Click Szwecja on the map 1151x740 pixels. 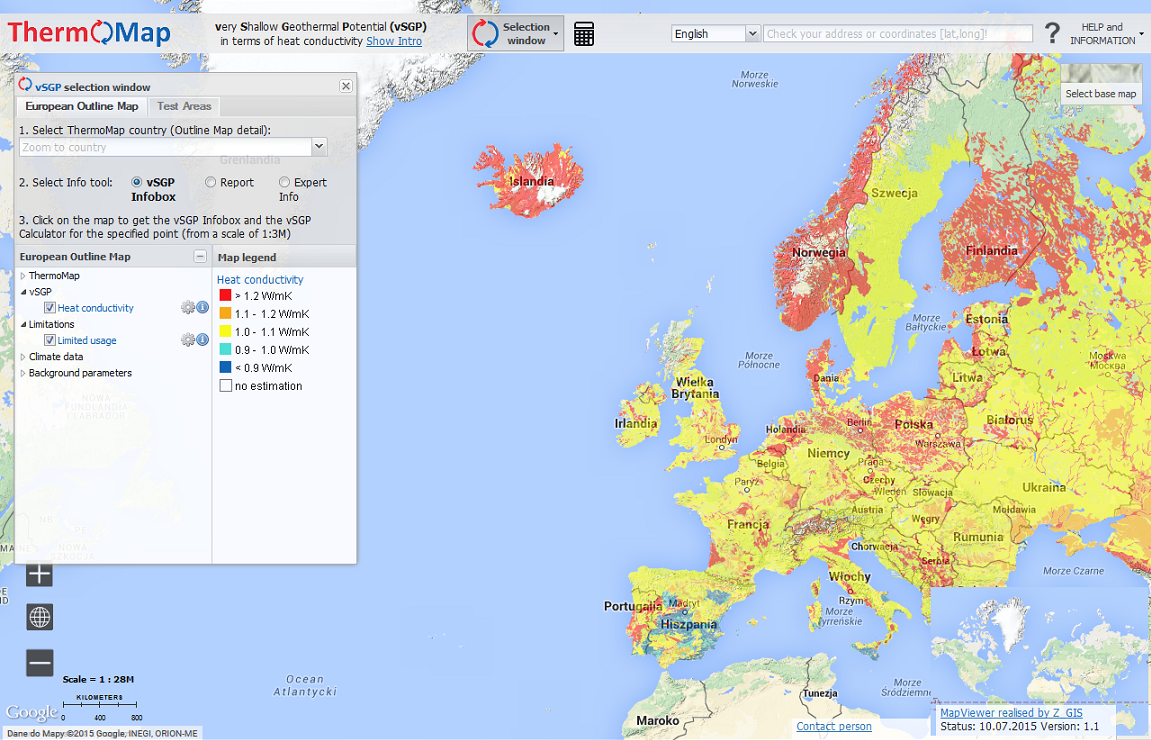(x=894, y=193)
